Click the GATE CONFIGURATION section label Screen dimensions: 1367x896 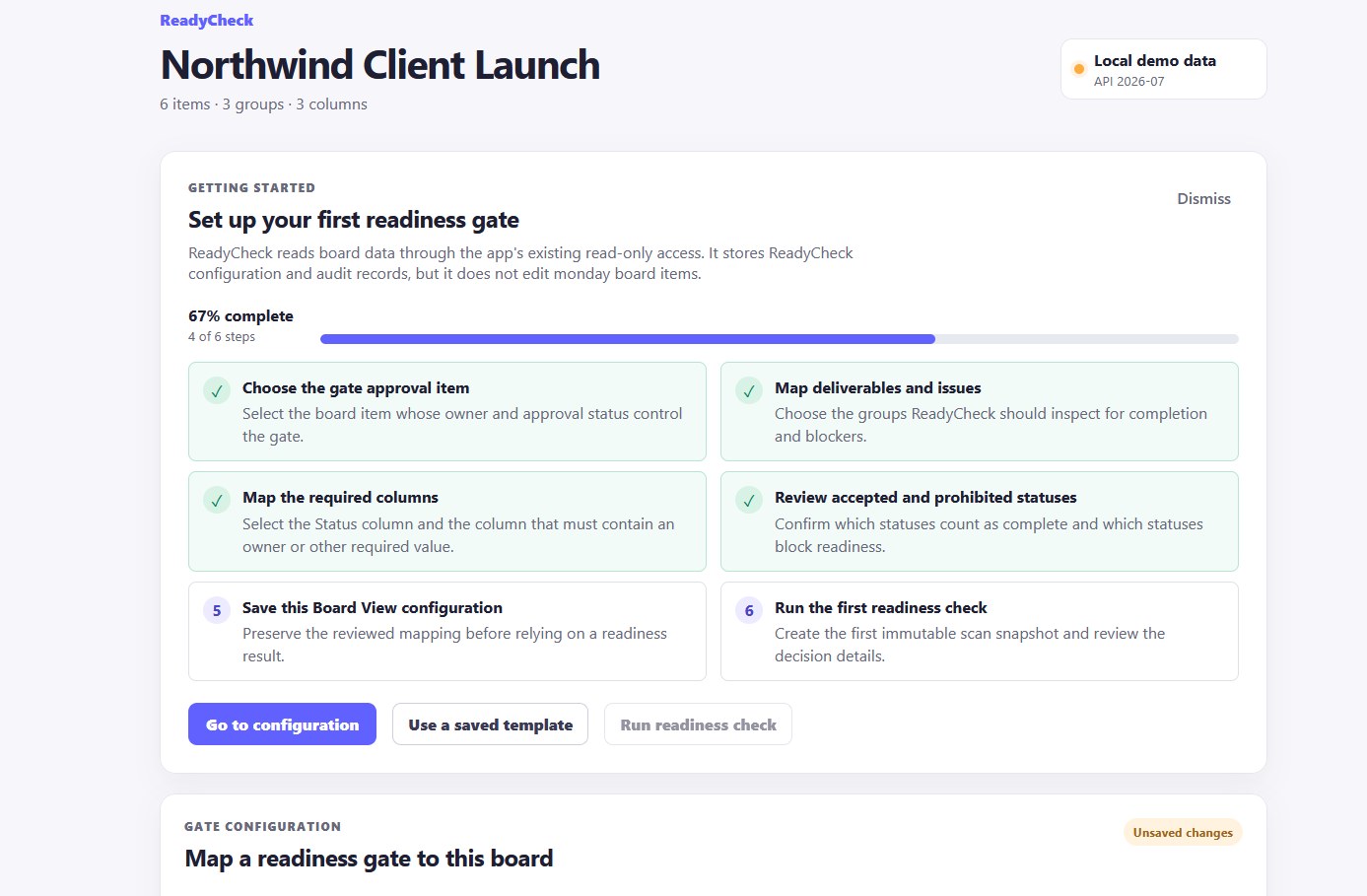(x=263, y=827)
